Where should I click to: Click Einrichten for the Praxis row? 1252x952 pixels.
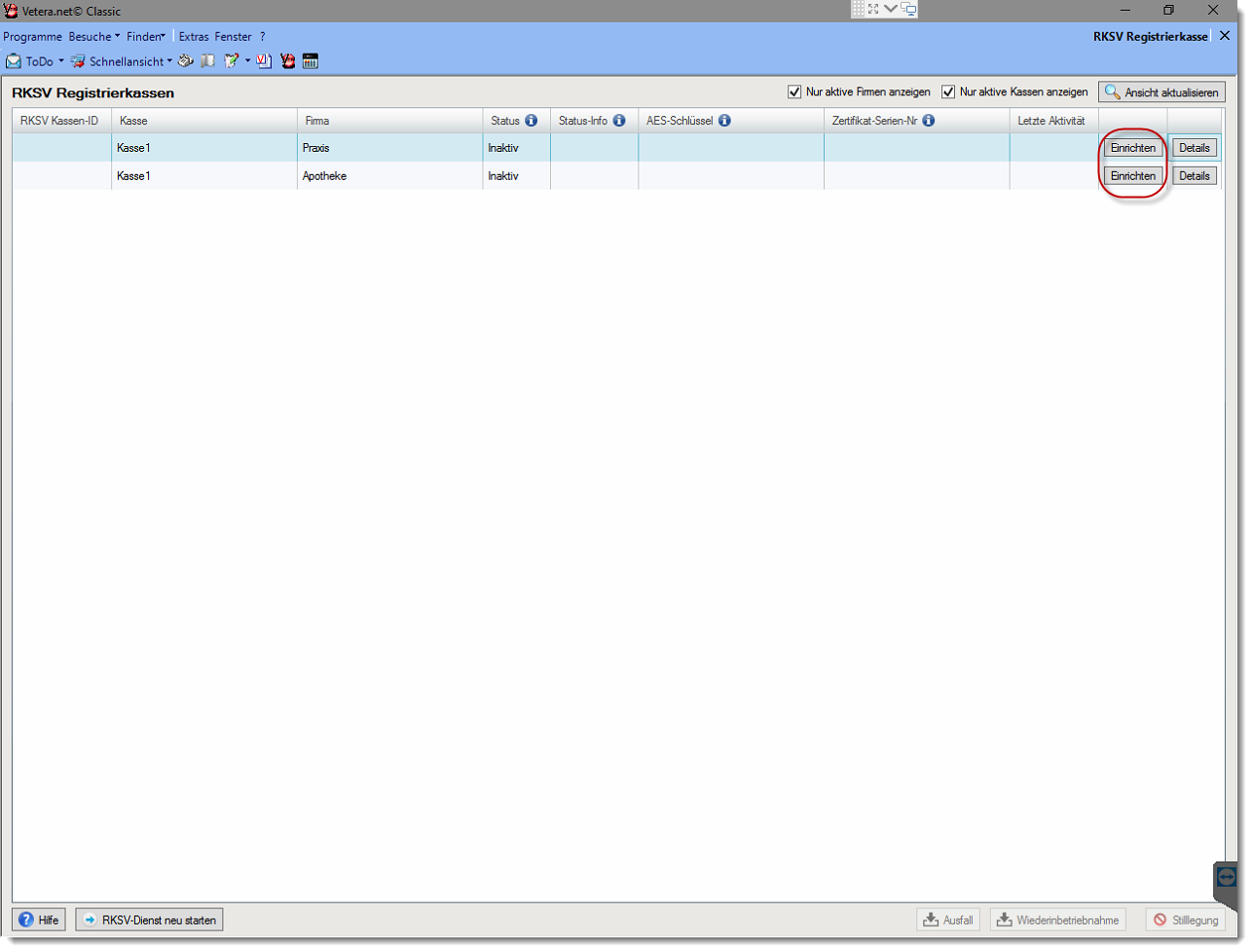tap(1132, 148)
